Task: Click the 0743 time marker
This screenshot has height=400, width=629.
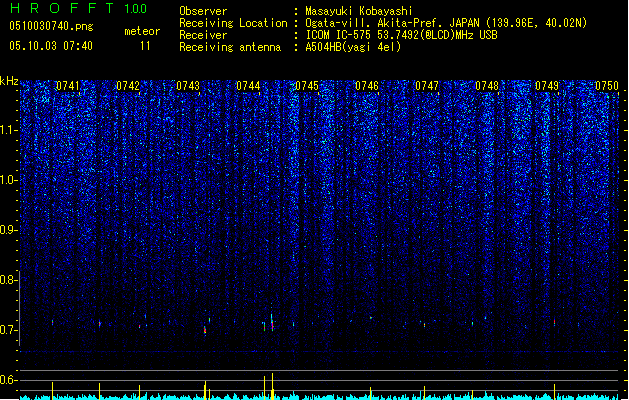Action: point(188,86)
